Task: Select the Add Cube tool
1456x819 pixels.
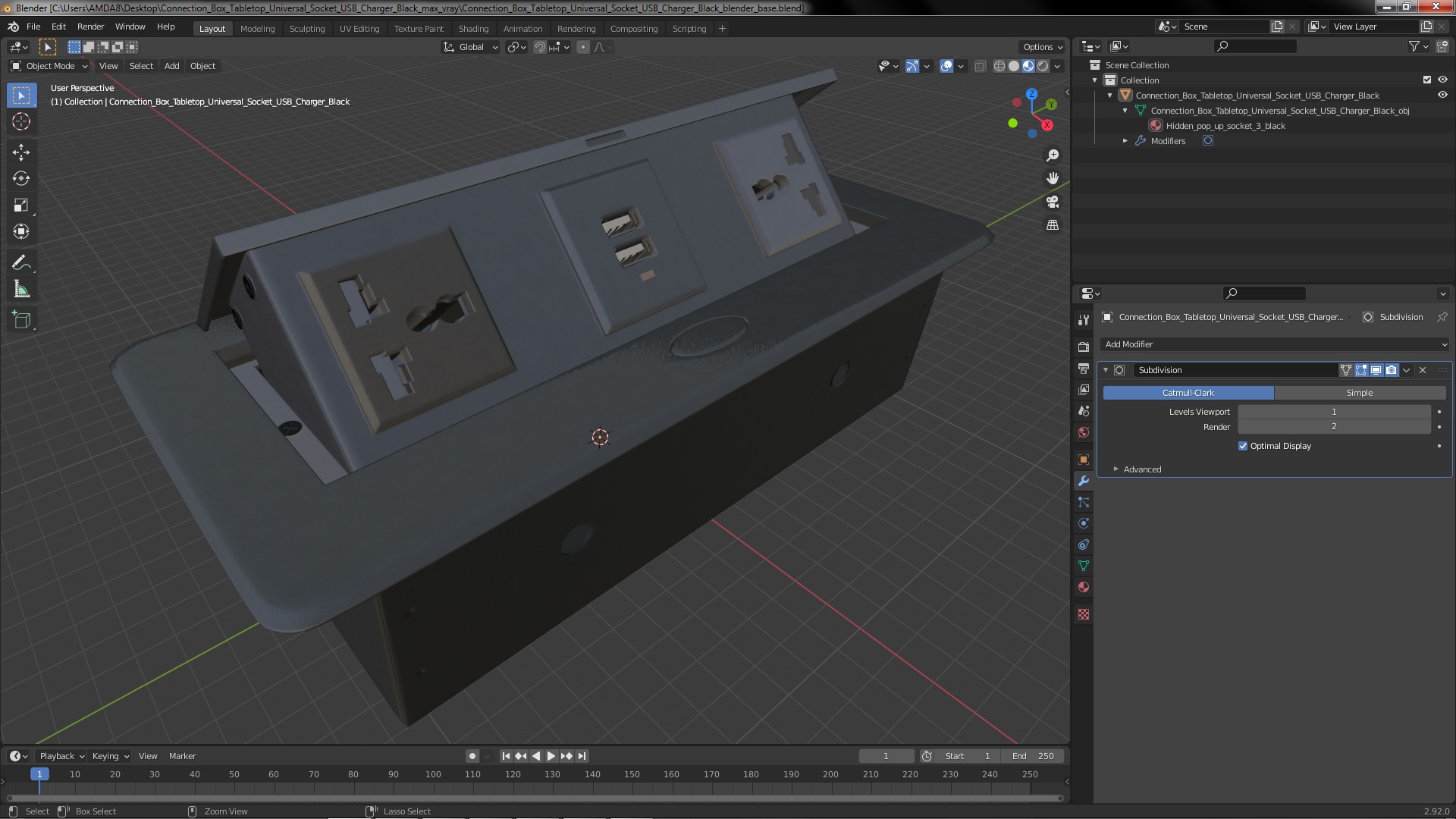Action: [21, 320]
